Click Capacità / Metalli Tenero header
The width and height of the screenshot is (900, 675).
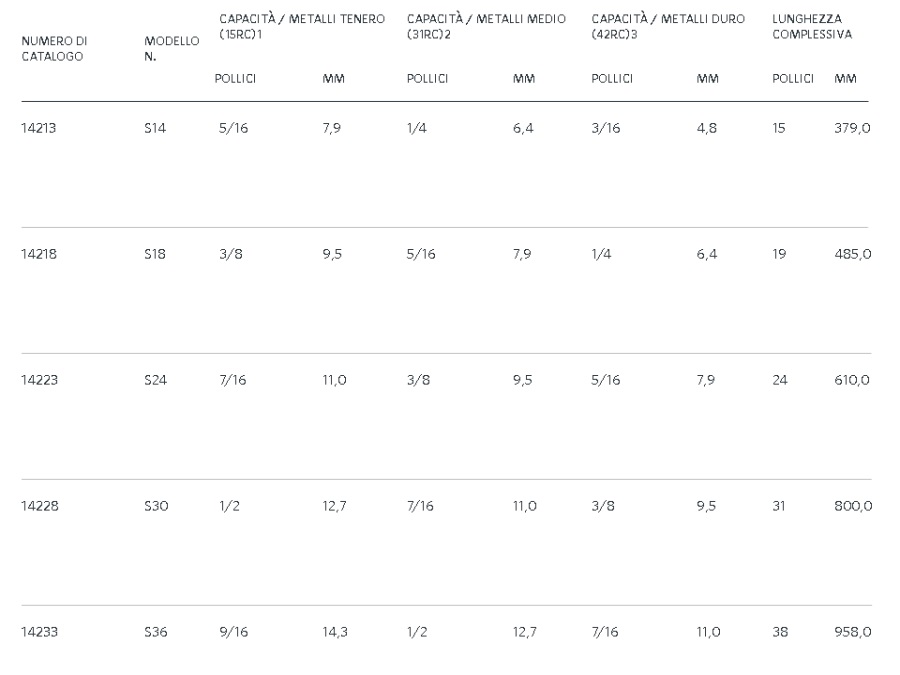point(302,26)
